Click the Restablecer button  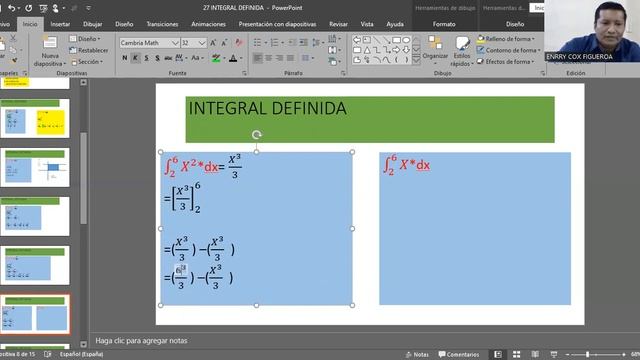(x=89, y=50)
